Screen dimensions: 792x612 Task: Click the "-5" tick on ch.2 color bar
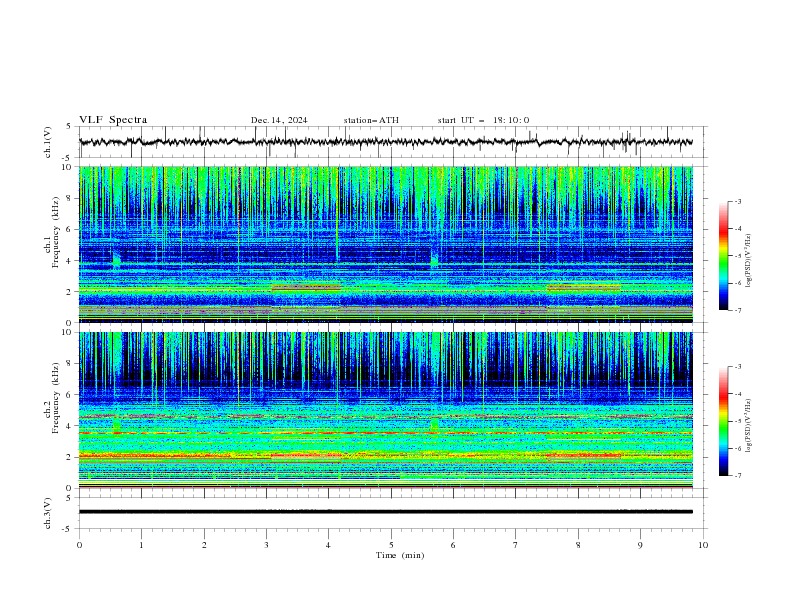pos(737,421)
